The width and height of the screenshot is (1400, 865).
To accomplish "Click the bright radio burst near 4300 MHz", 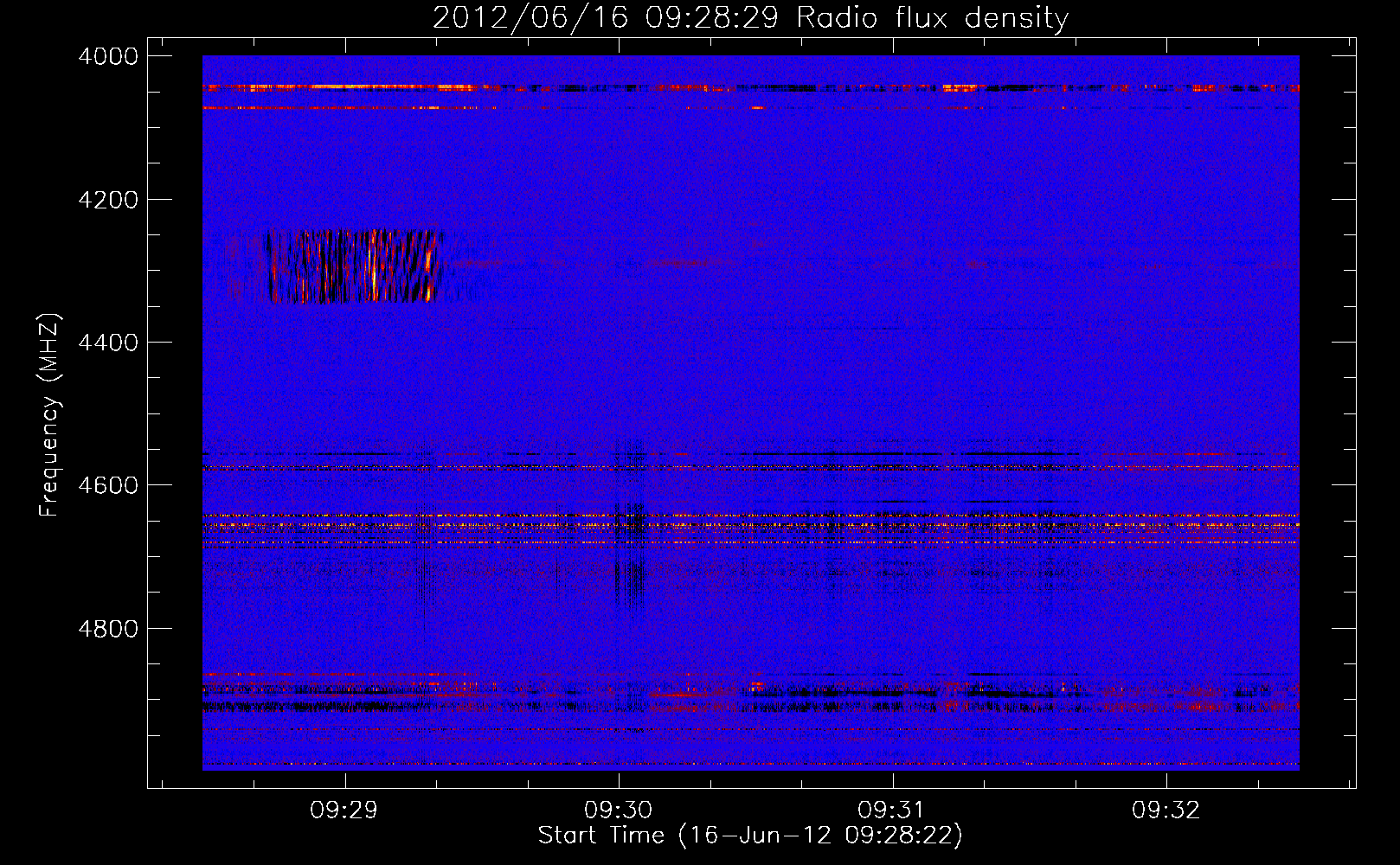I will click(x=353, y=266).
